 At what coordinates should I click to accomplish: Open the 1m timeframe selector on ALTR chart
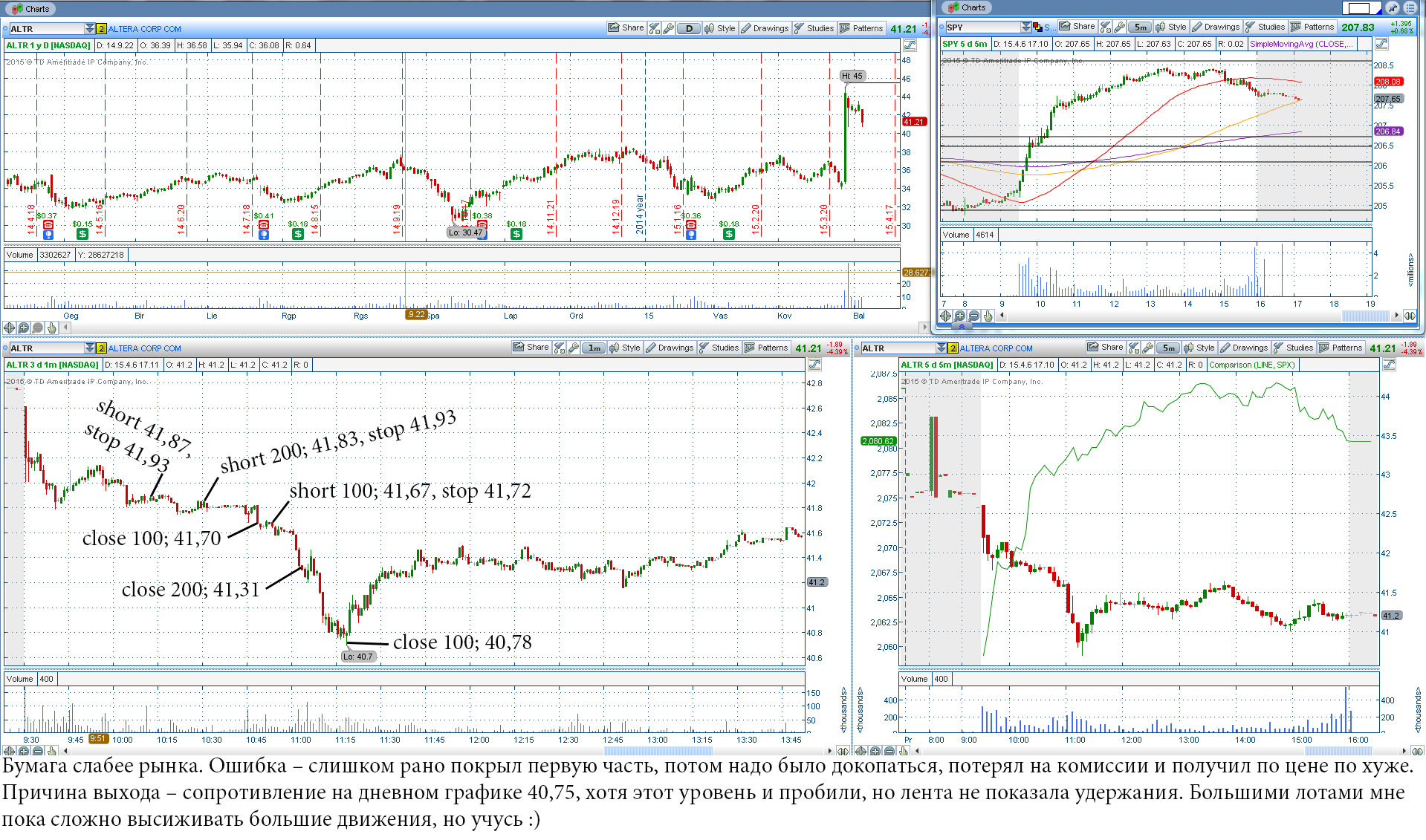(594, 348)
